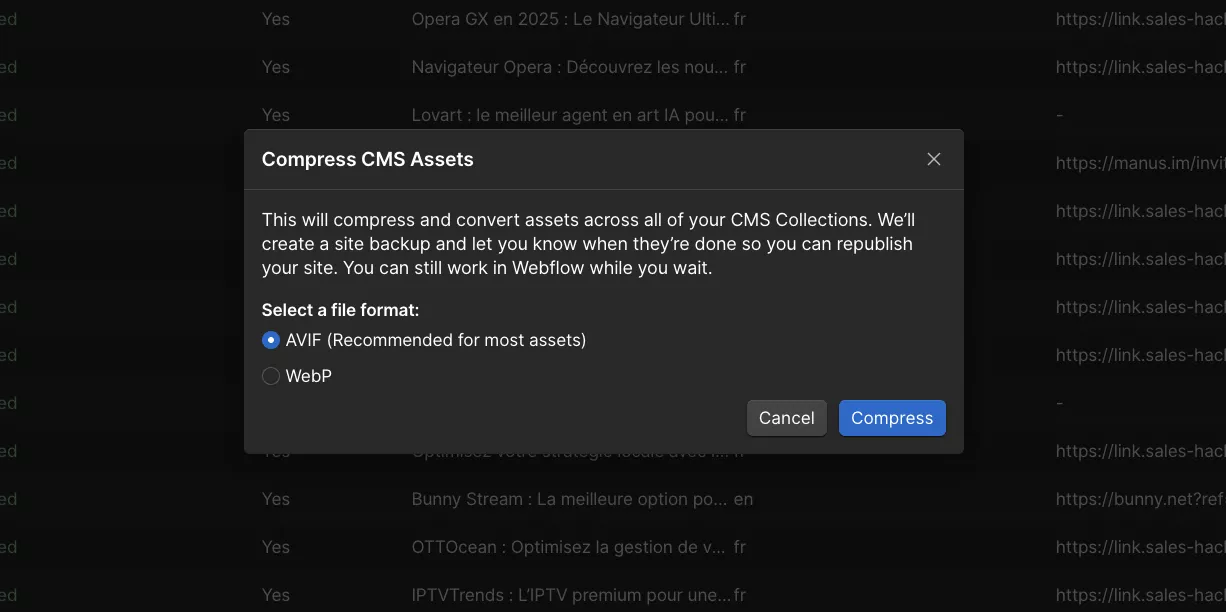
Task: Select the WebP file format option
Action: [x=270, y=376]
